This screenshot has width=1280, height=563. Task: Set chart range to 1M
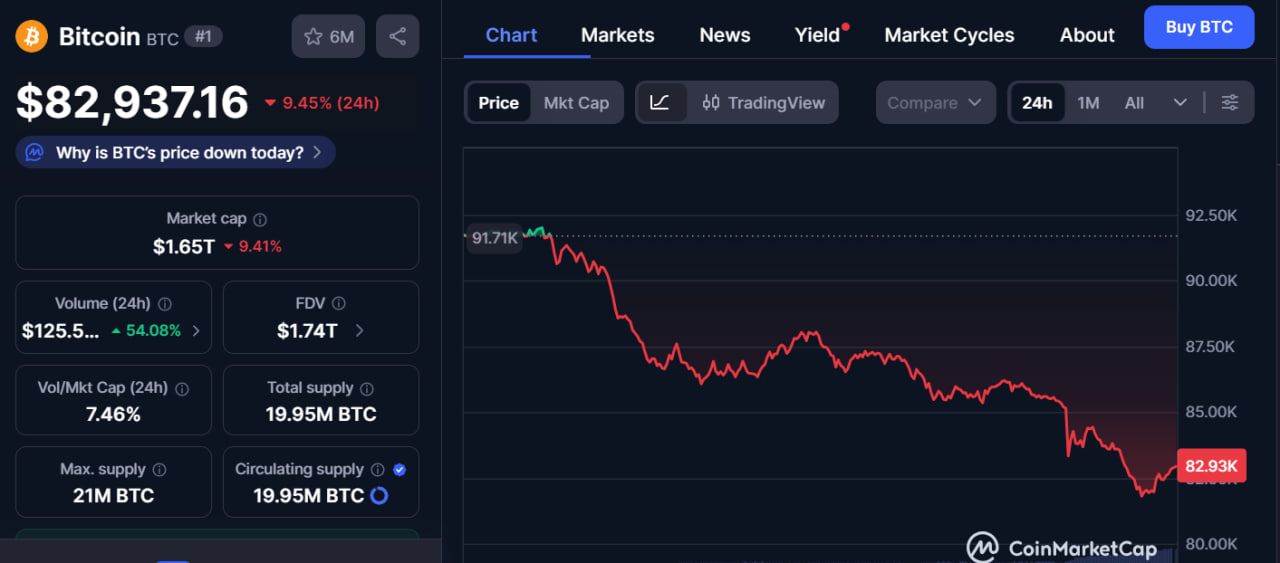(x=1088, y=103)
